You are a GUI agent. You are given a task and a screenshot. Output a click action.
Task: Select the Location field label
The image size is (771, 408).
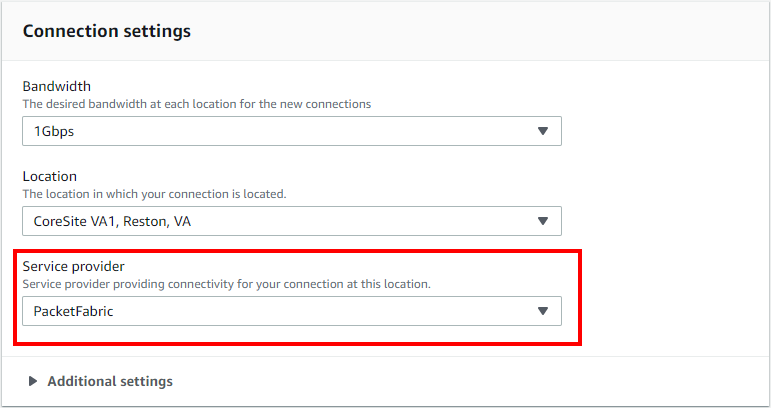tap(50, 176)
